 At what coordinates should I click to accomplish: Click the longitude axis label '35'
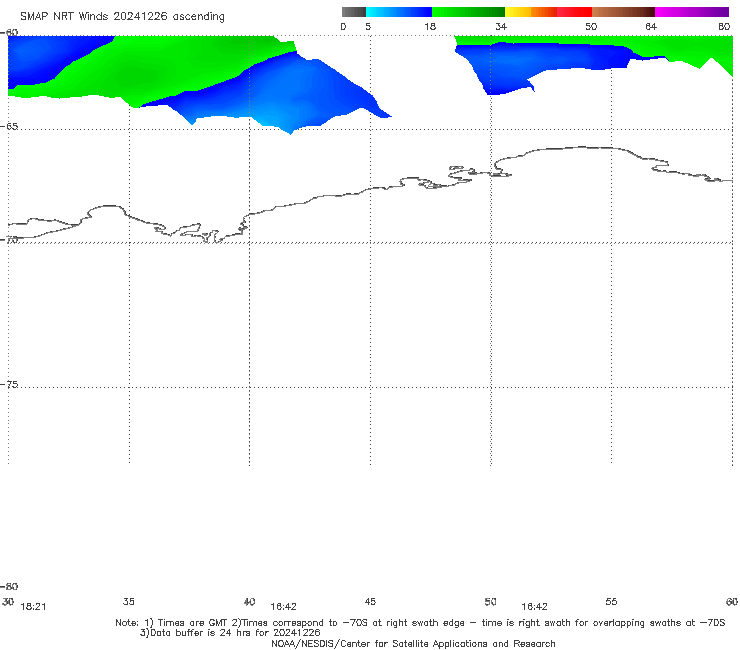pos(128,602)
